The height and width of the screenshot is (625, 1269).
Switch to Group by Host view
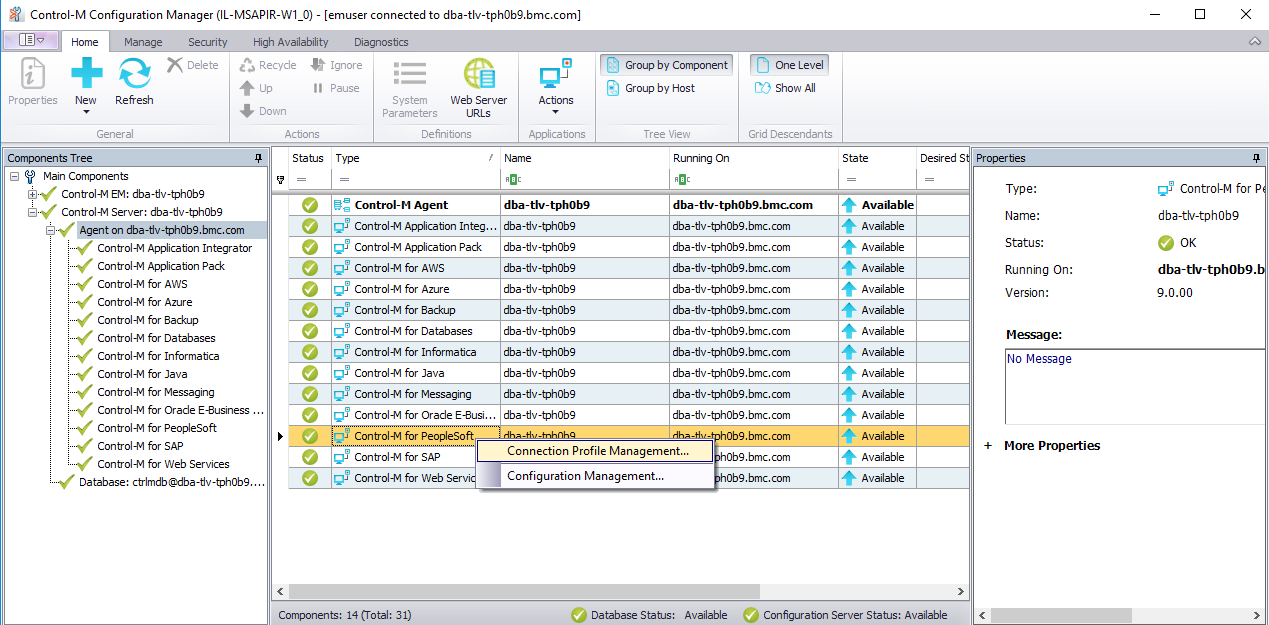(651, 88)
